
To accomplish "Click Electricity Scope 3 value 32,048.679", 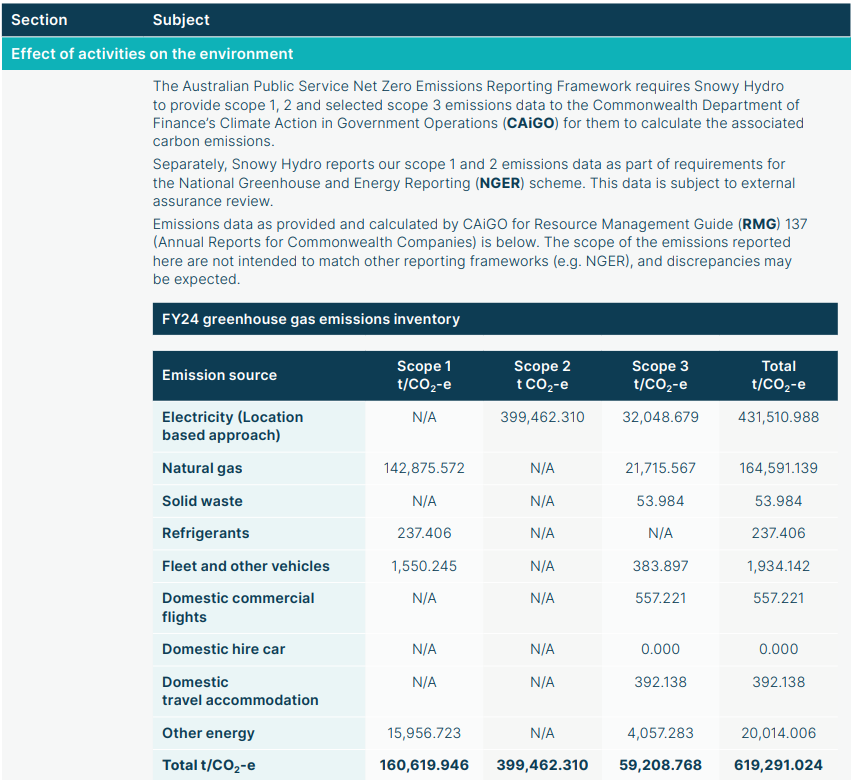I will click(x=661, y=417).
